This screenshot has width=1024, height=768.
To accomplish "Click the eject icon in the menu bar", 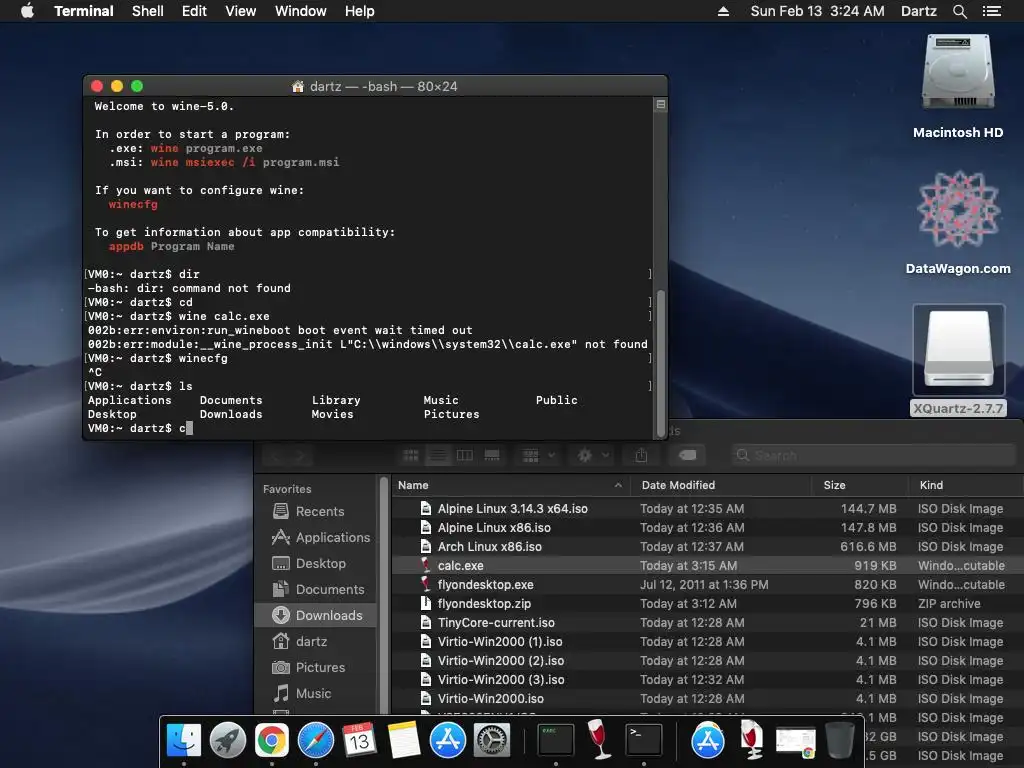I will (723, 11).
